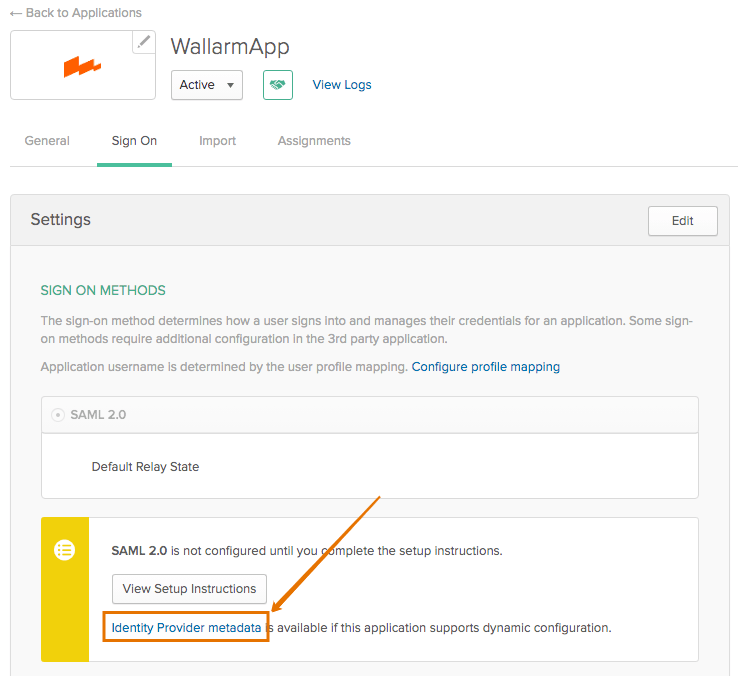The height and width of the screenshot is (676, 738).
Task: Click the back arrow to Applications
Action: [16, 13]
